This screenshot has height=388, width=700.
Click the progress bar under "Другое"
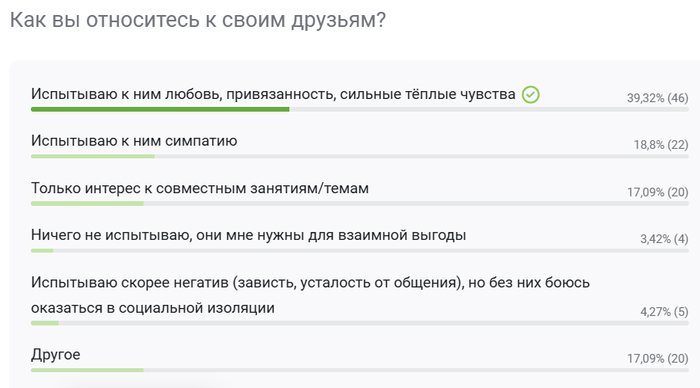click(360, 370)
